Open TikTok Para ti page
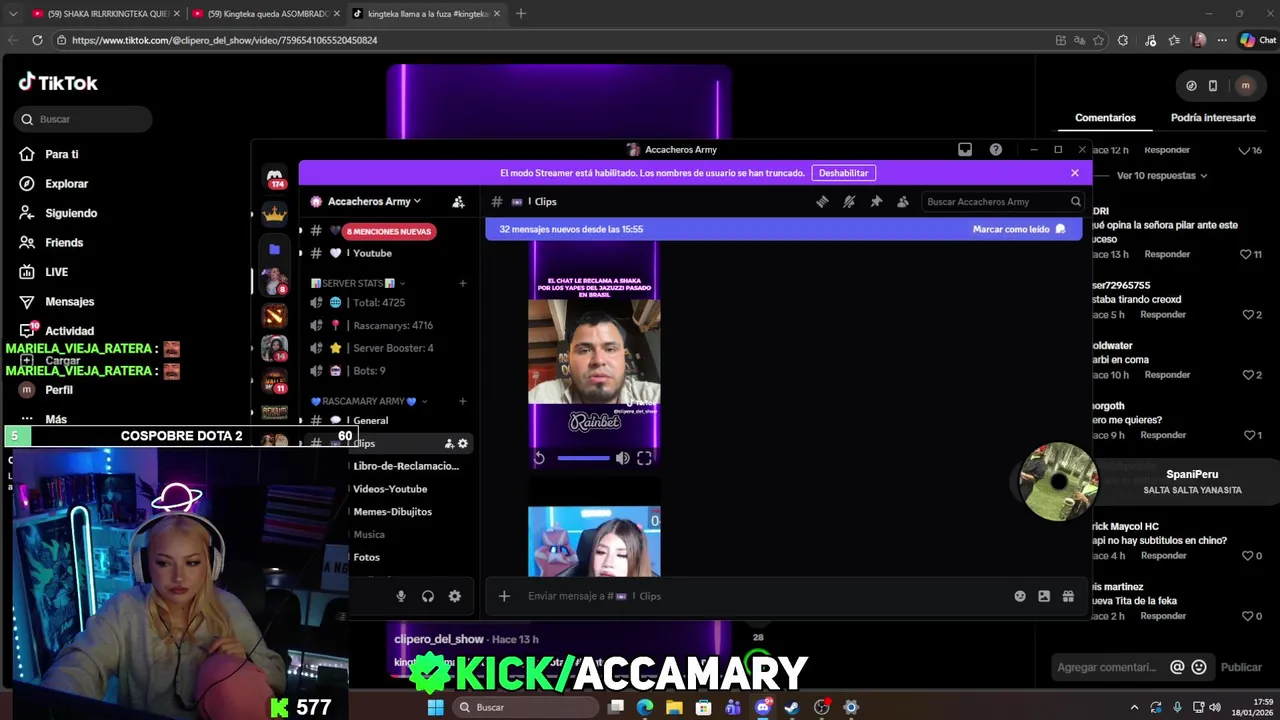This screenshot has height=720, width=1280. 62,154
